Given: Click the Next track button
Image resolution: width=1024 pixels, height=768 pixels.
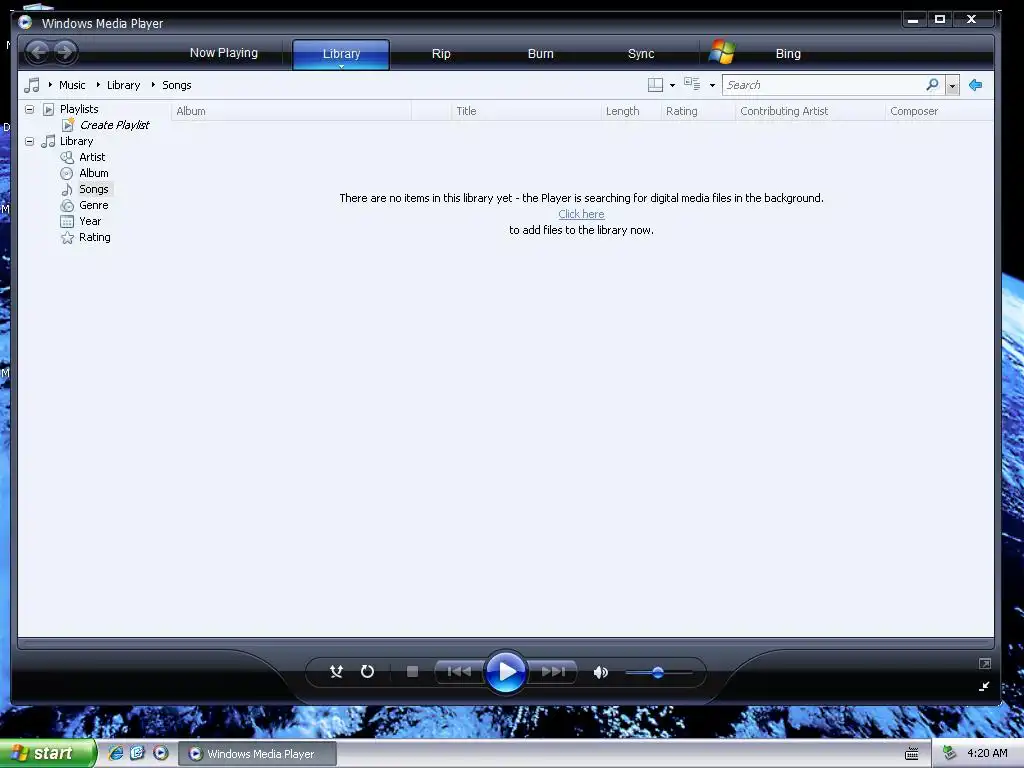Looking at the screenshot, I should [x=552, y=671].
